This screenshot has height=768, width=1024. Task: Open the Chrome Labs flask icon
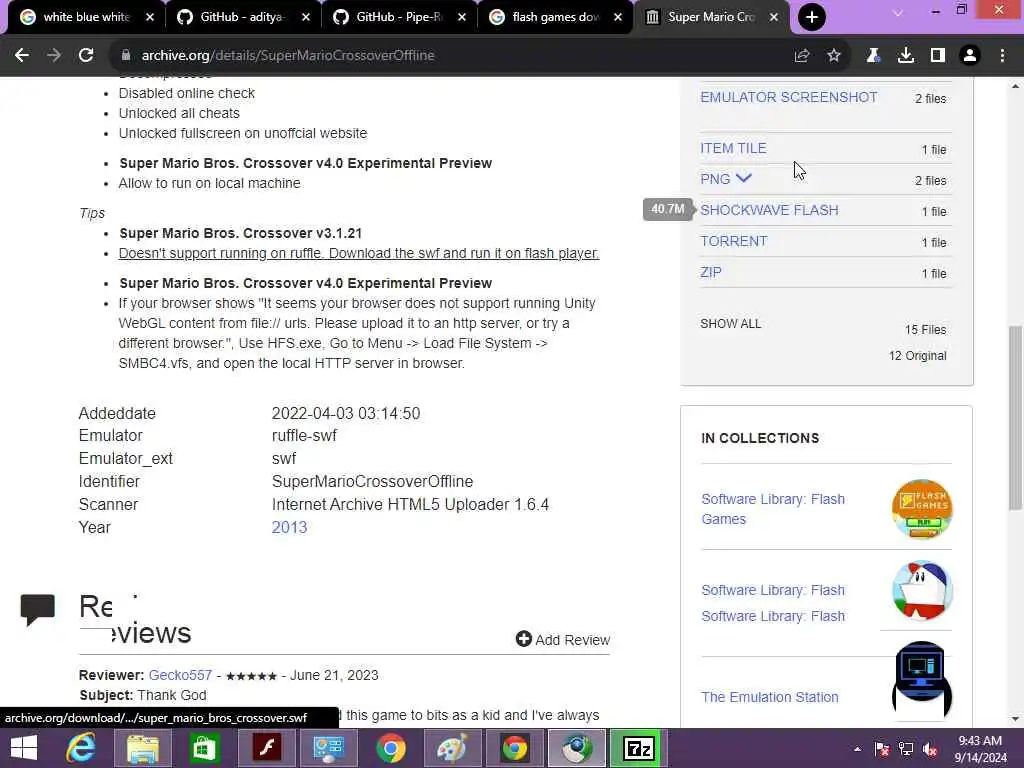[x=873, y=56]
